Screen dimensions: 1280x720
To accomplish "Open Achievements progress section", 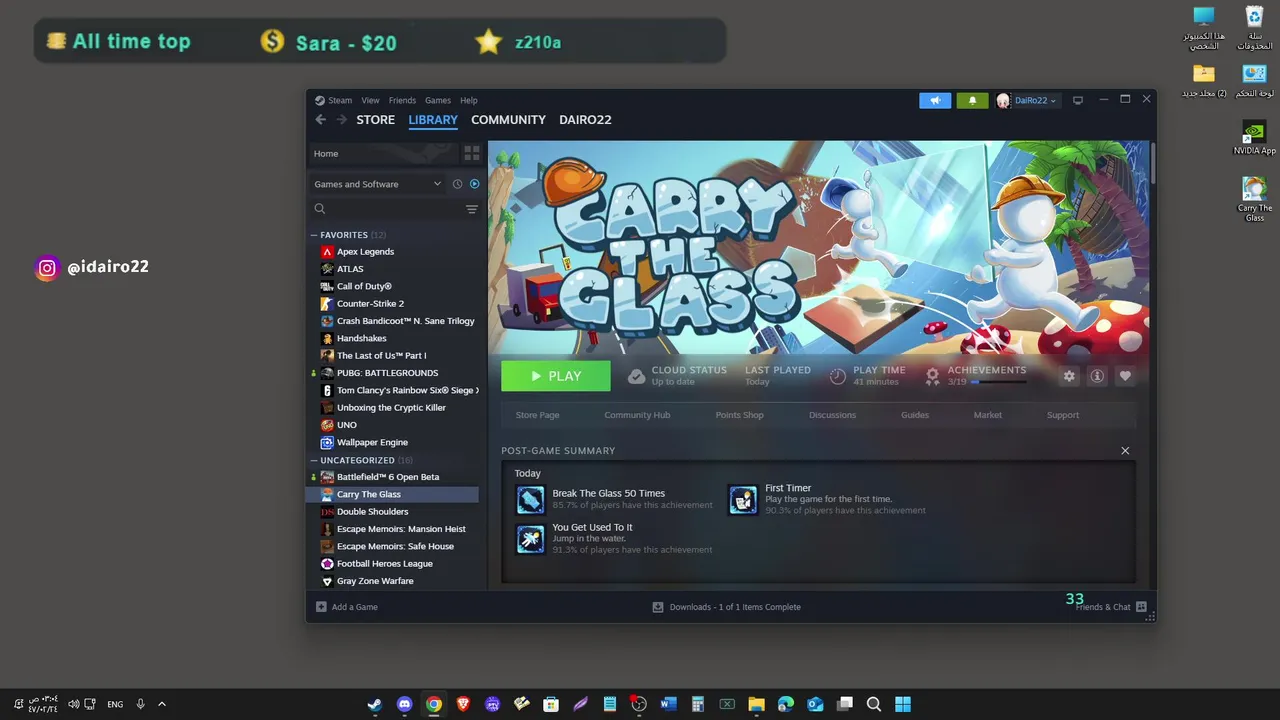I will click(975, 376).
